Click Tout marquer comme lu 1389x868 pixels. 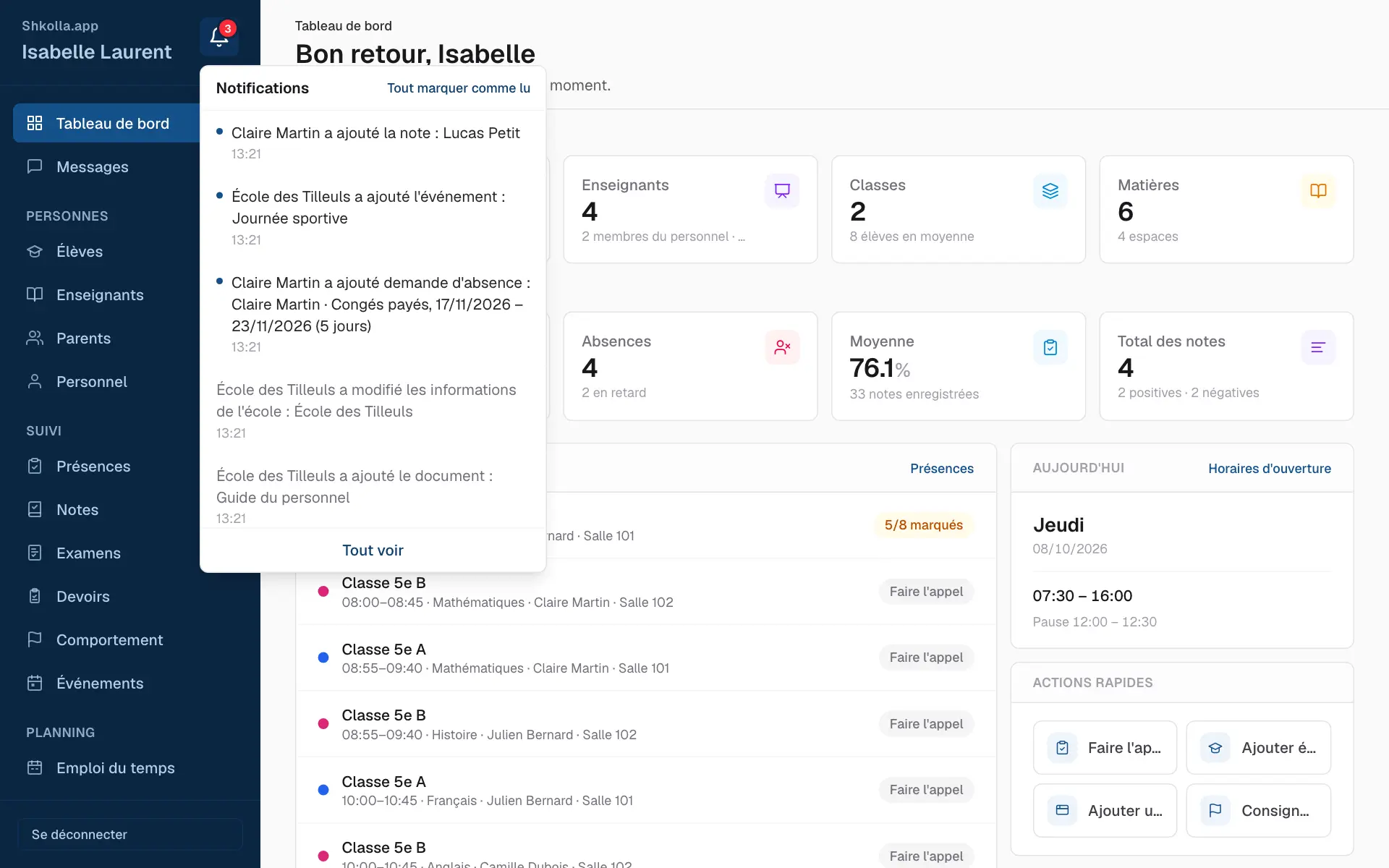[x=459, y=88]
